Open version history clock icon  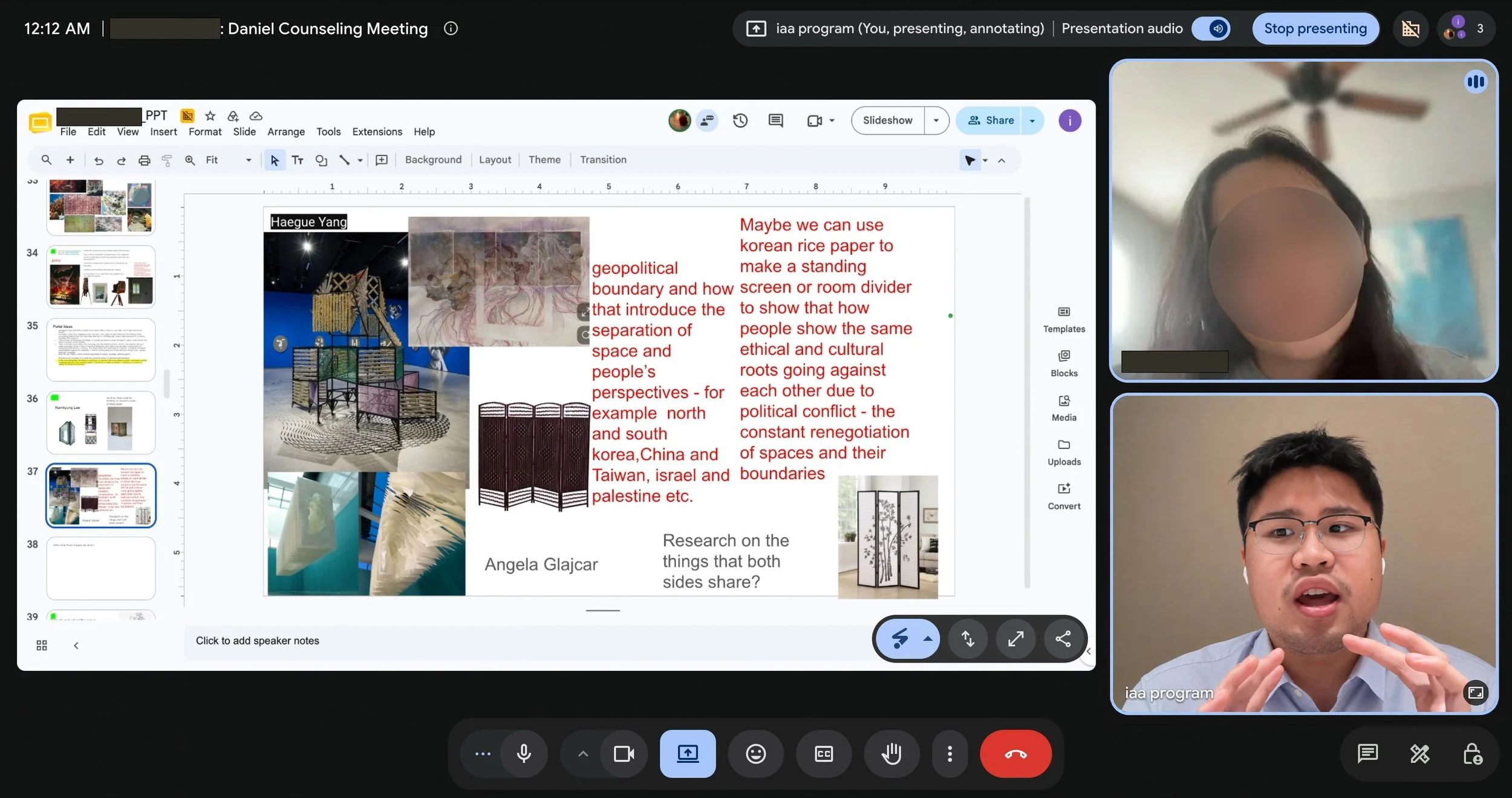[740, 120]
